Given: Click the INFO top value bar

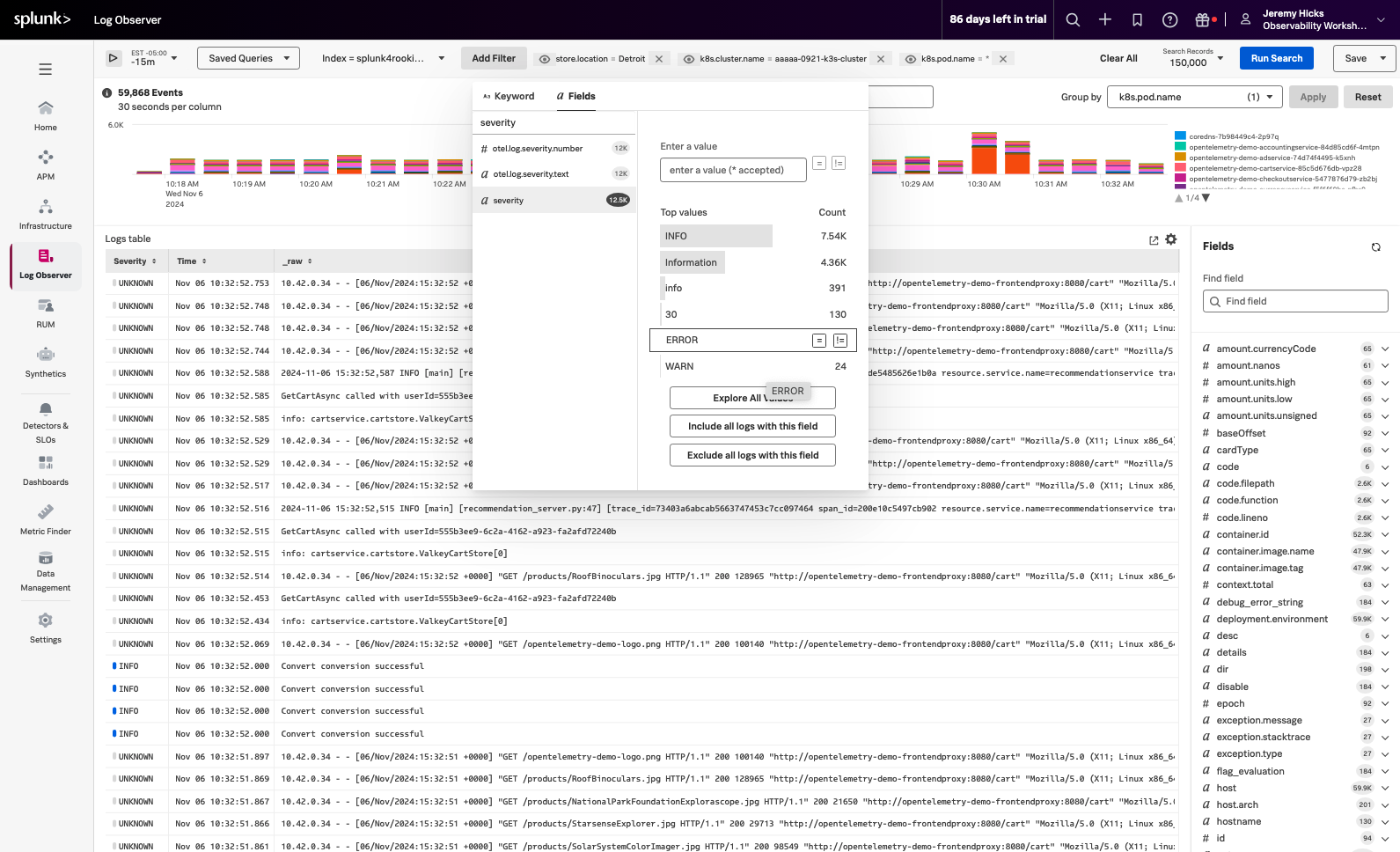Looking at the screenshot, I should click(x=715, y=236).
